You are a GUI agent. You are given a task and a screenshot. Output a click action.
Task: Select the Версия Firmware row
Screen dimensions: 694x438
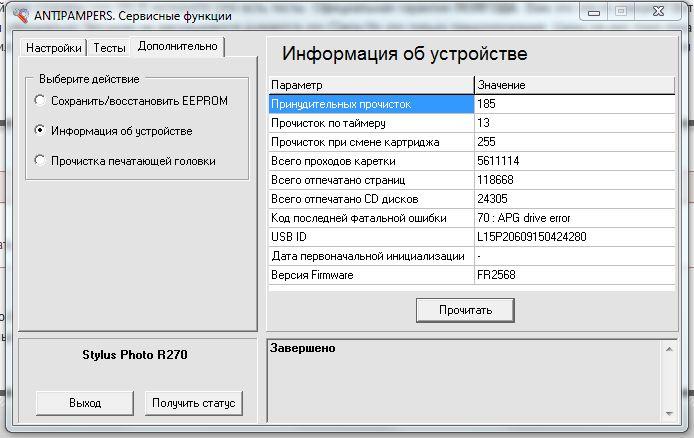(472, 275)
